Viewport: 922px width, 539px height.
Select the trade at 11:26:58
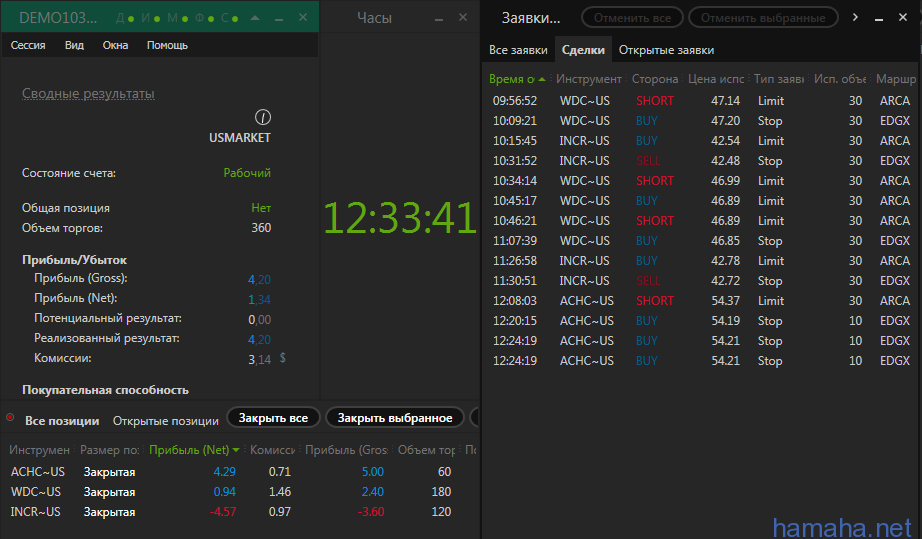tap(701, 260)
